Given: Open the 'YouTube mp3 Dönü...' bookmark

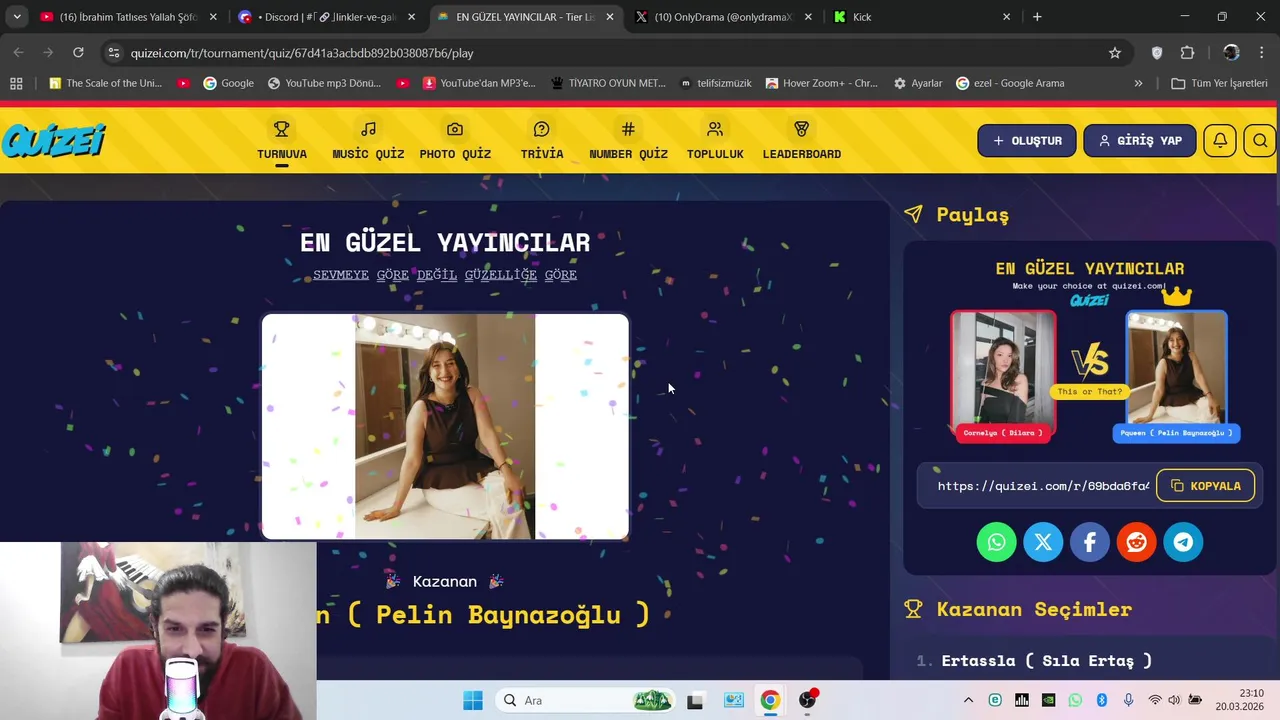Looking at the screenshot, I should 324,83.
